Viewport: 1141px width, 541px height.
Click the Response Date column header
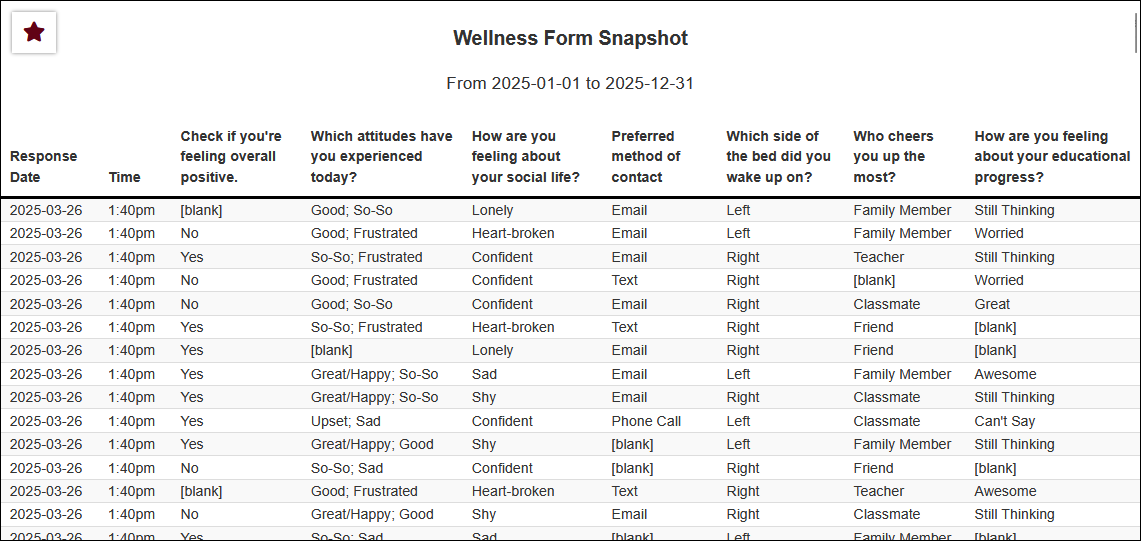click(x=43, y=166)
